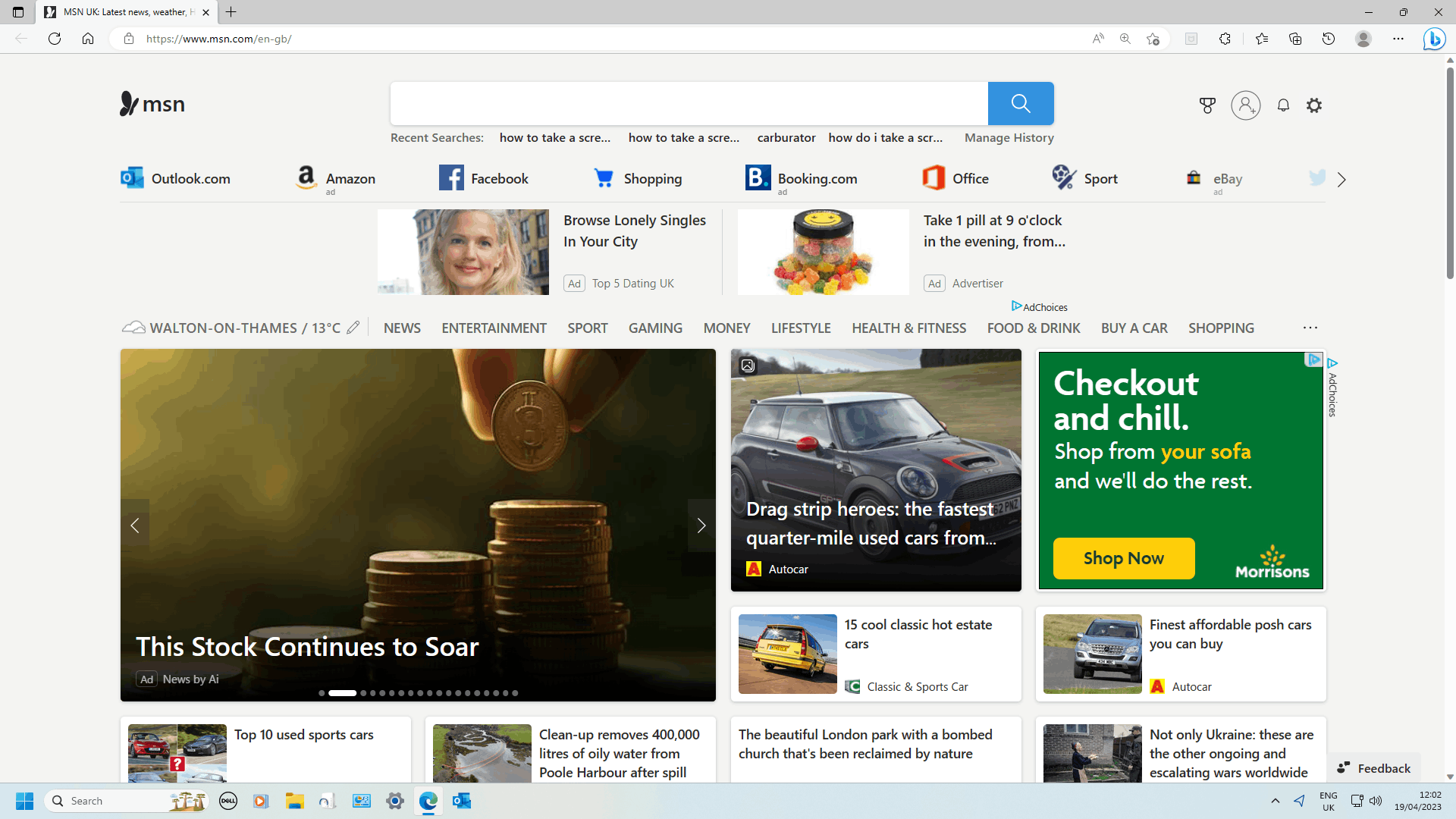This screenshot has height=819, width=1456.
Task: Click the Favorites star in the browser toolbar
Action: point(1261,38)
